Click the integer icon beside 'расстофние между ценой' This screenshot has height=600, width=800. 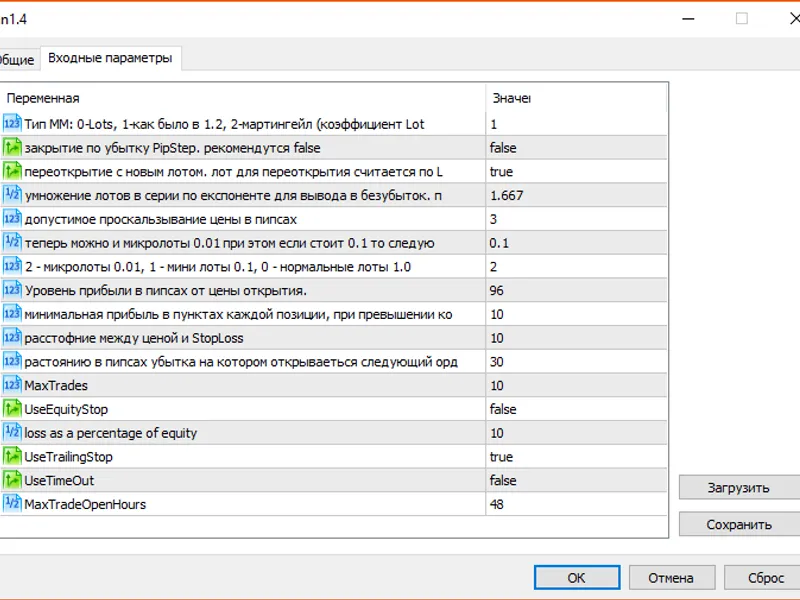tap(12, 337)
